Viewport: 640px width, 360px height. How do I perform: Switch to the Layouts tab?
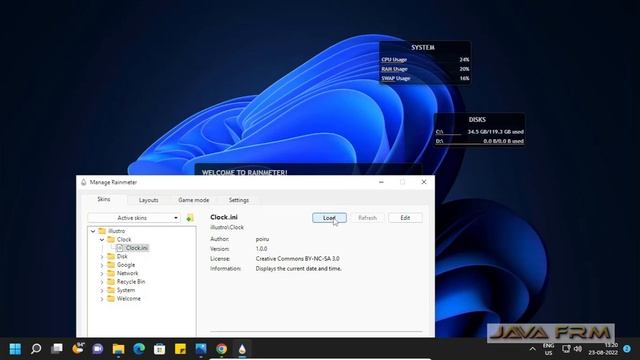pos(148,200)
